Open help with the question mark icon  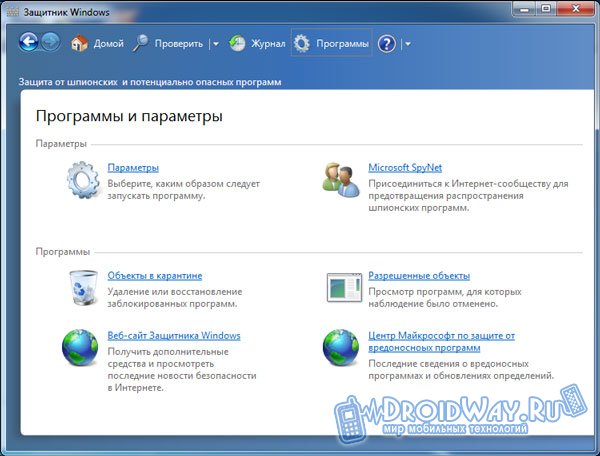(386, 44)
